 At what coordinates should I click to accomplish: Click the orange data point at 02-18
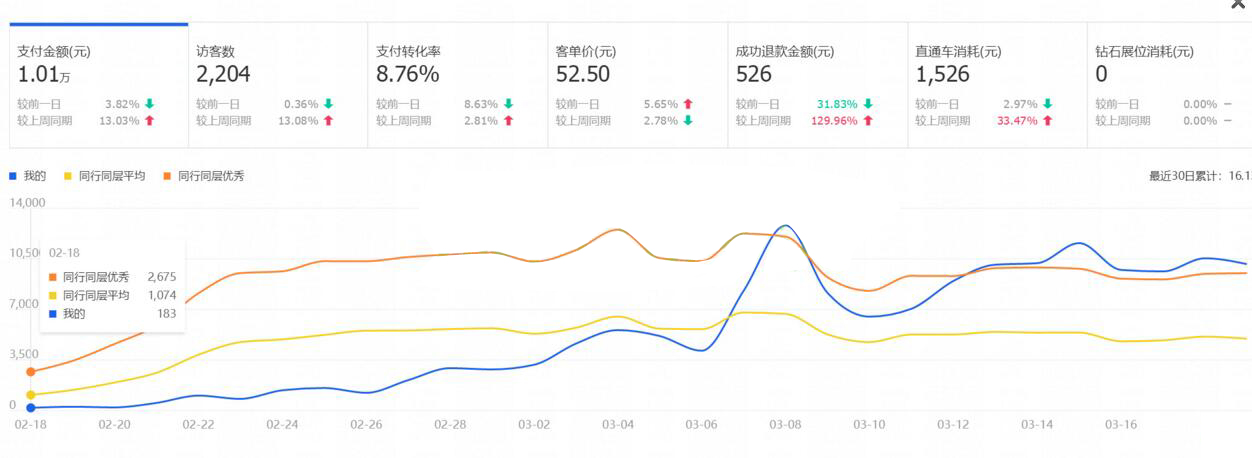click(31, 372)
